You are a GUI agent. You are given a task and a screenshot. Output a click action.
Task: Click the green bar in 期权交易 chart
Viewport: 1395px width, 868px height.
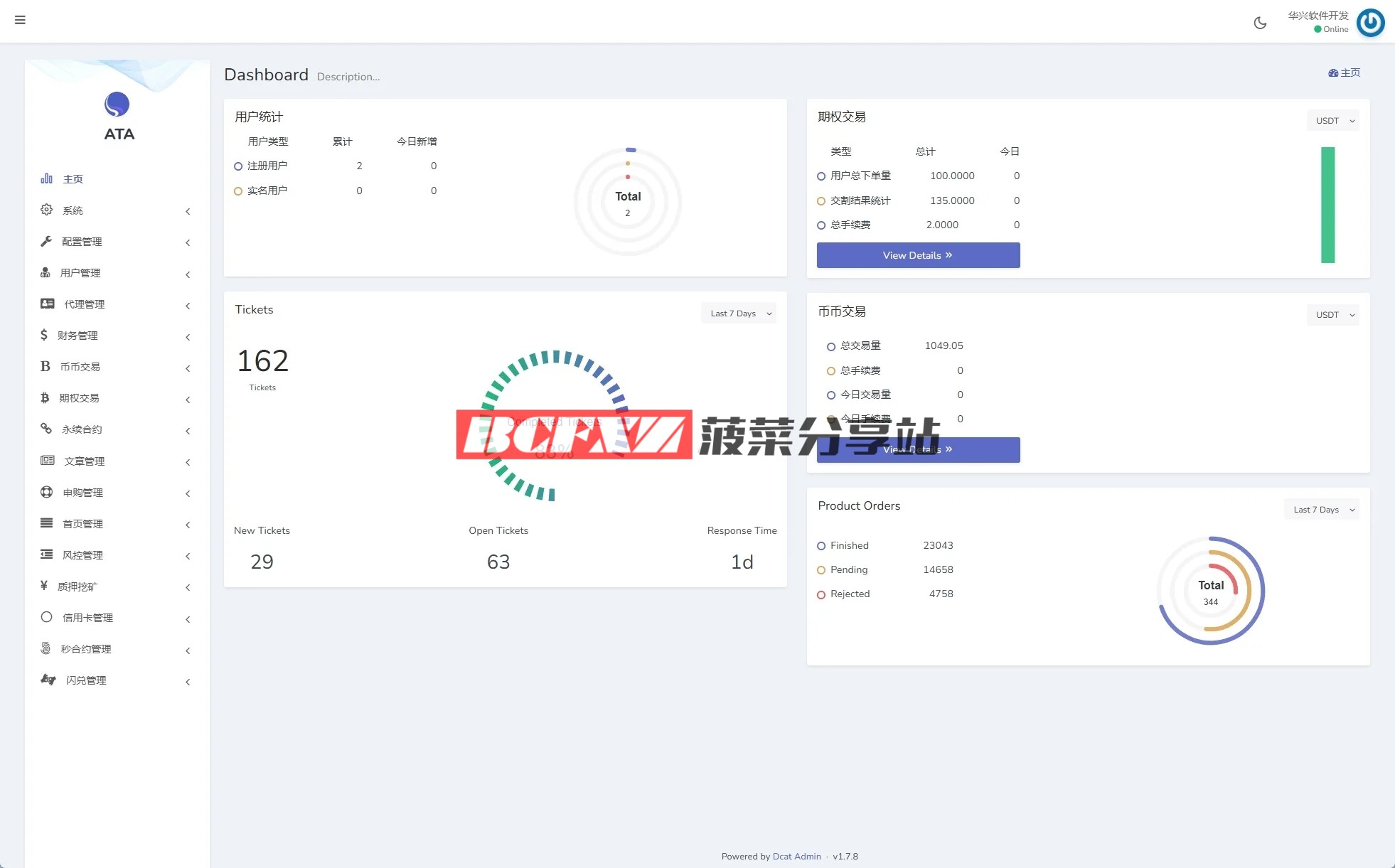point(1327,205)
